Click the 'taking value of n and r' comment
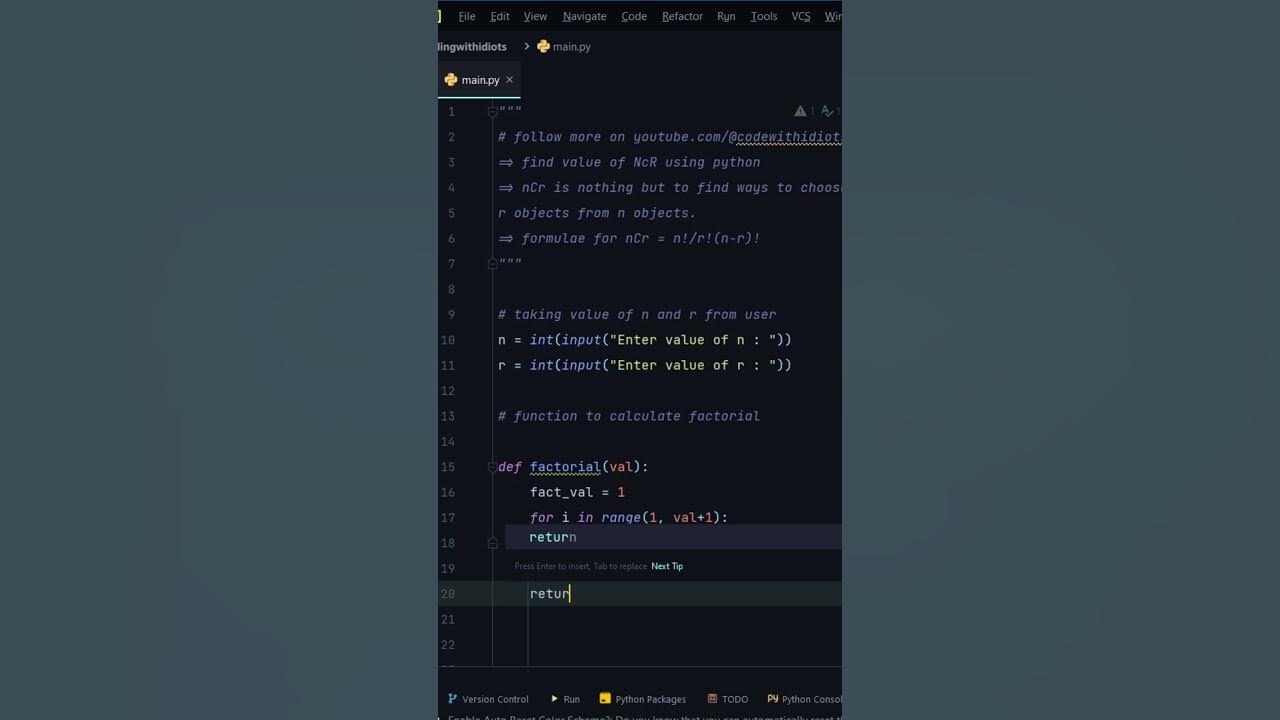This screenshot has width=1280, height=720. [637, 314]
